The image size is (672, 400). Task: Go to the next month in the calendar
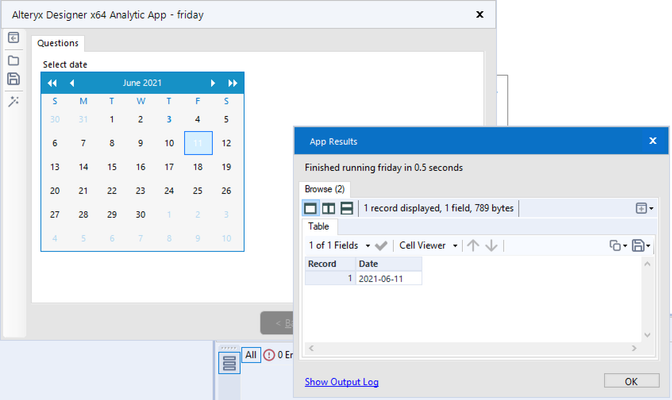click(213, 83)
